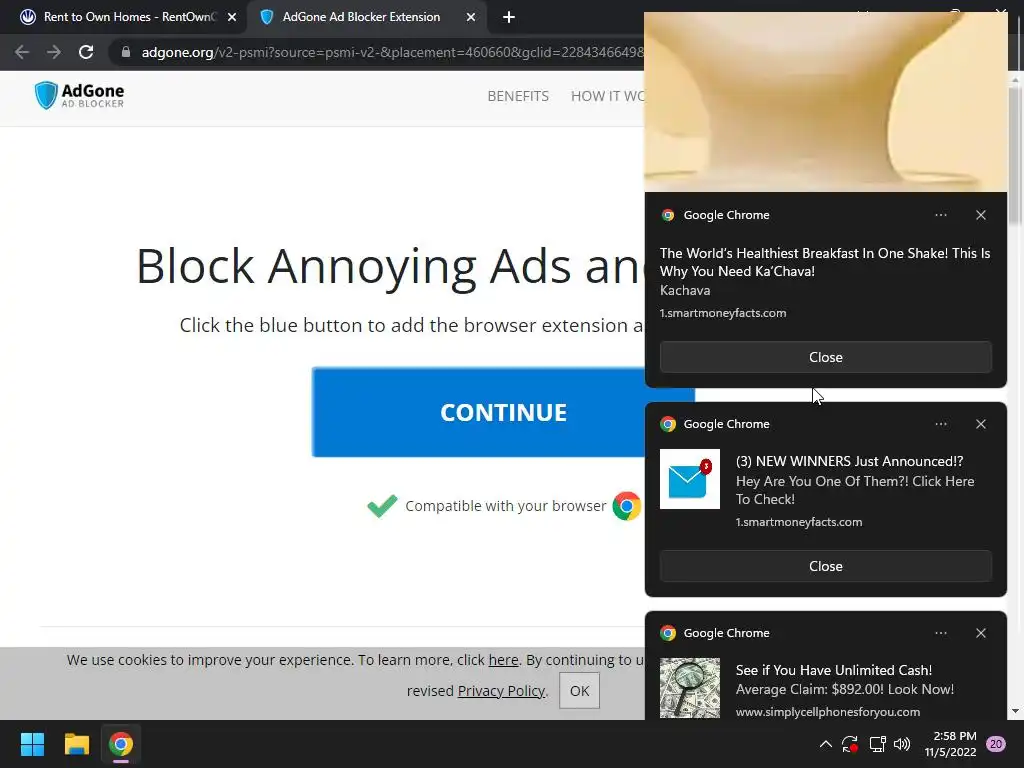
Task: Click the address bar URL field
Action: coord(392,52)
